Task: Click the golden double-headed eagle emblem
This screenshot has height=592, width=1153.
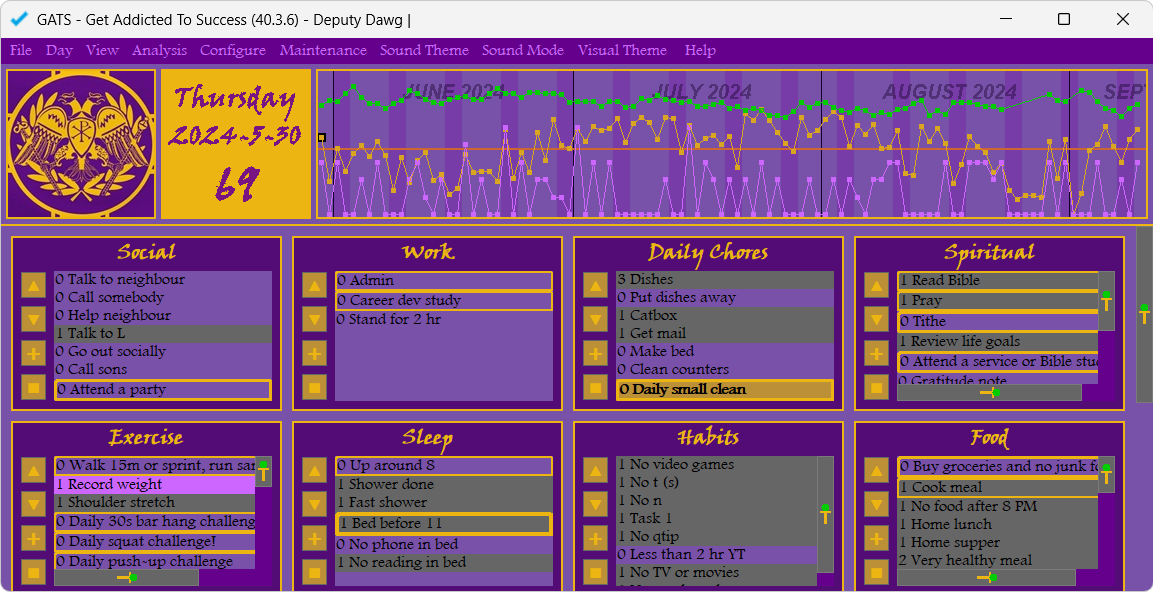Action: click(81, 143)
